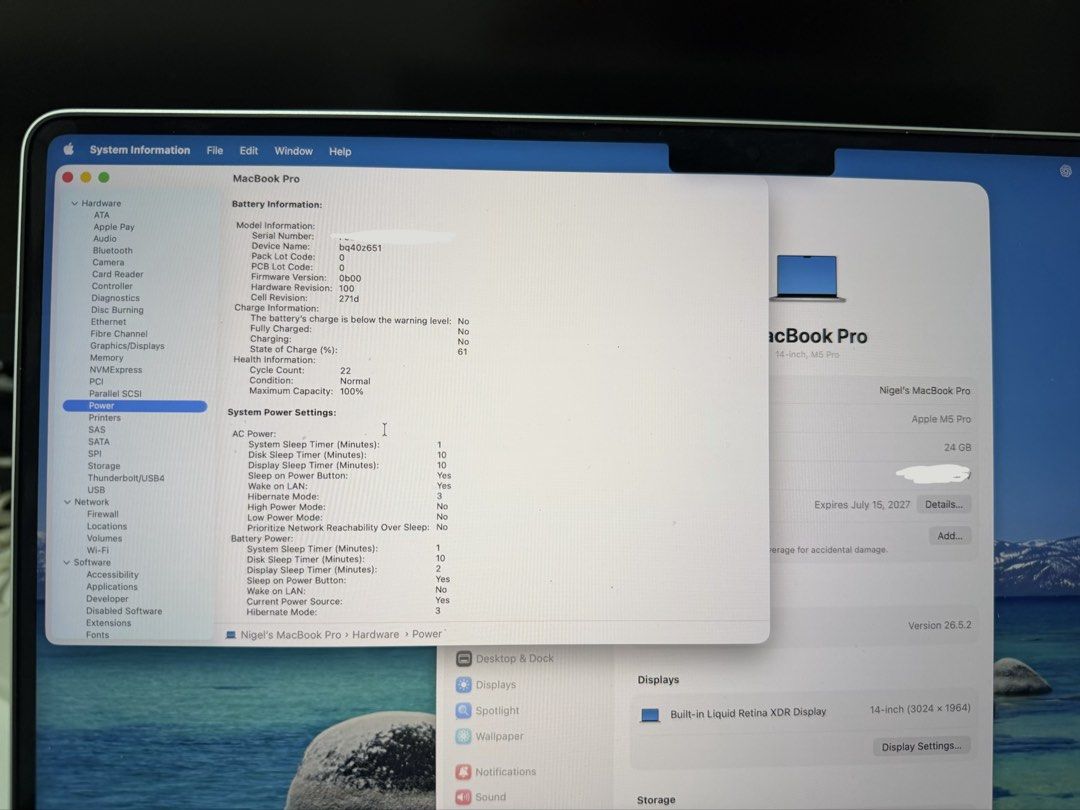Open the Help menu
Image resolution: width=1080 pixels, height=810 pixels.
340,152
